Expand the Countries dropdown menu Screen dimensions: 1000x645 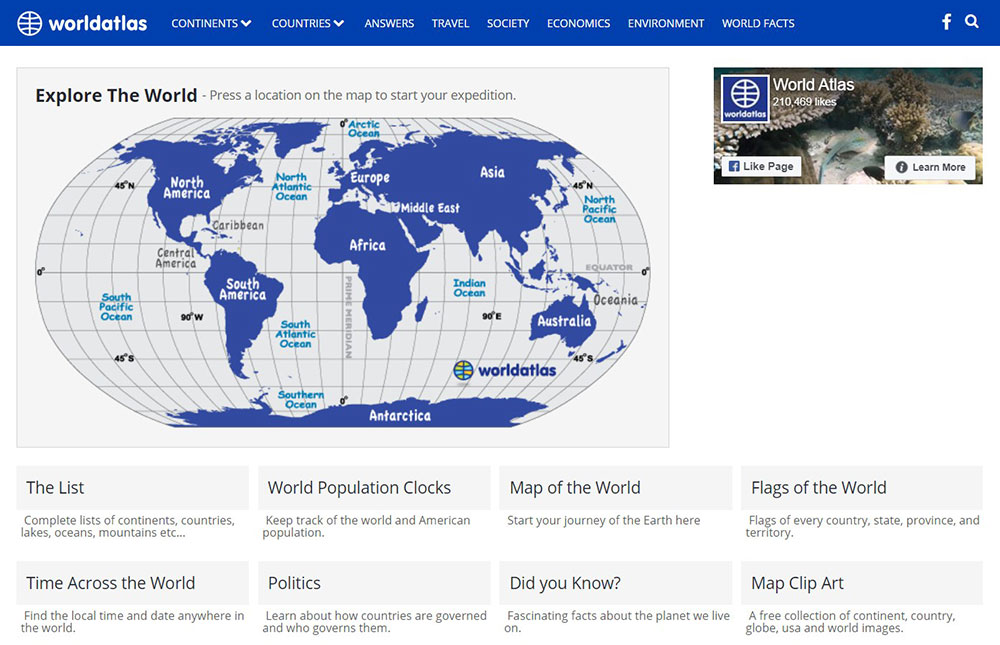click(307, 23)
